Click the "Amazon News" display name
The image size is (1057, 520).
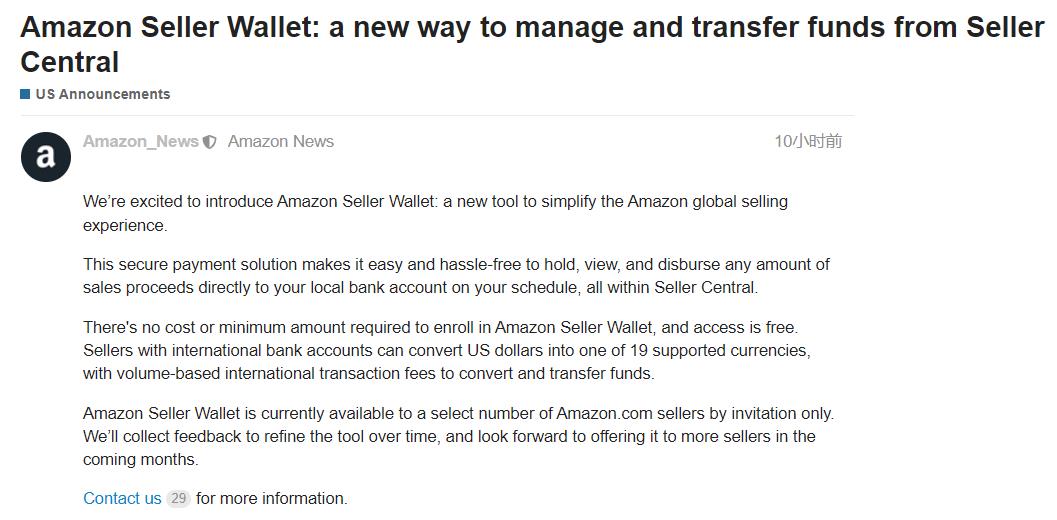point(281,142)
